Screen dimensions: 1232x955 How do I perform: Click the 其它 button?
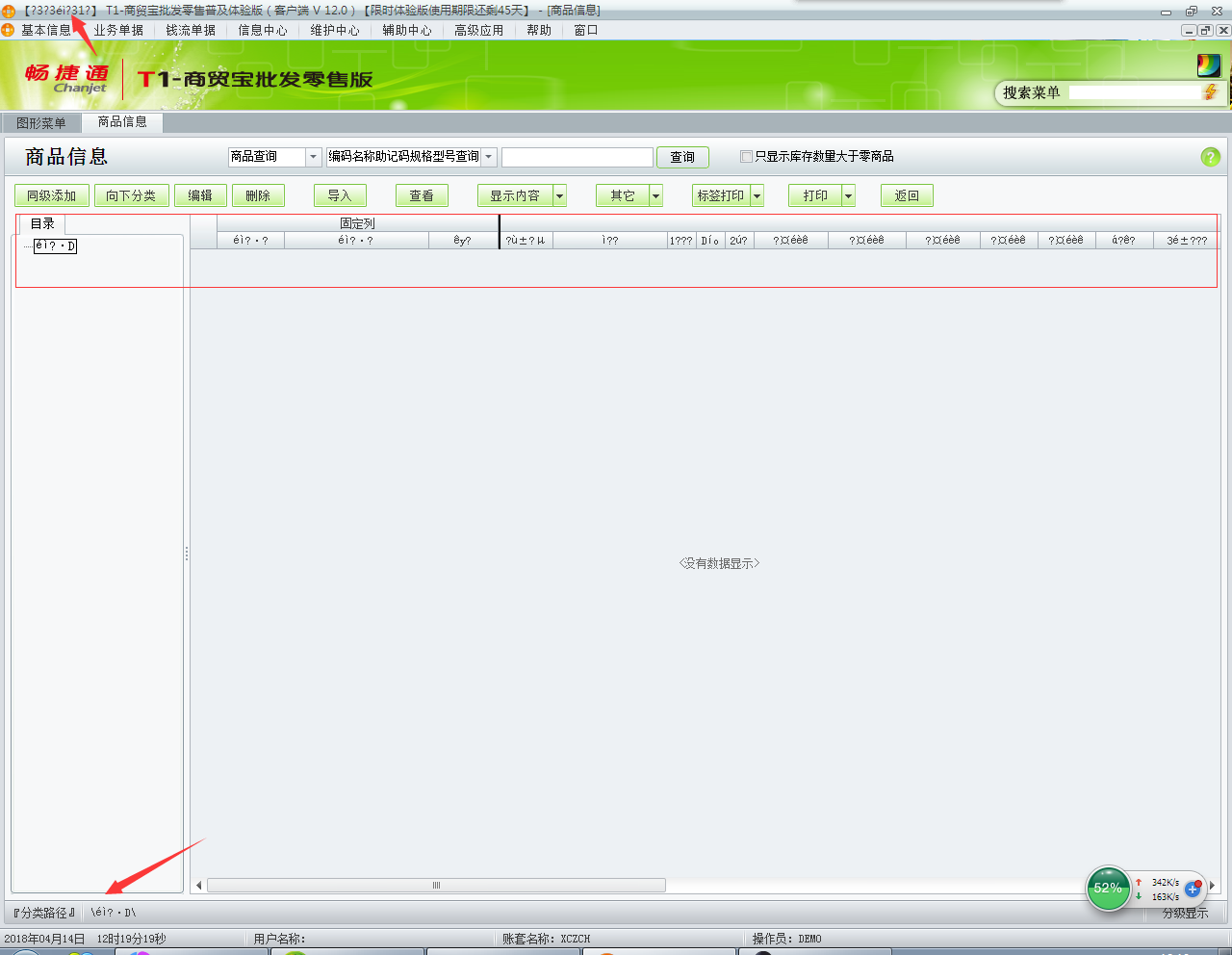click(x=623, y=195)
